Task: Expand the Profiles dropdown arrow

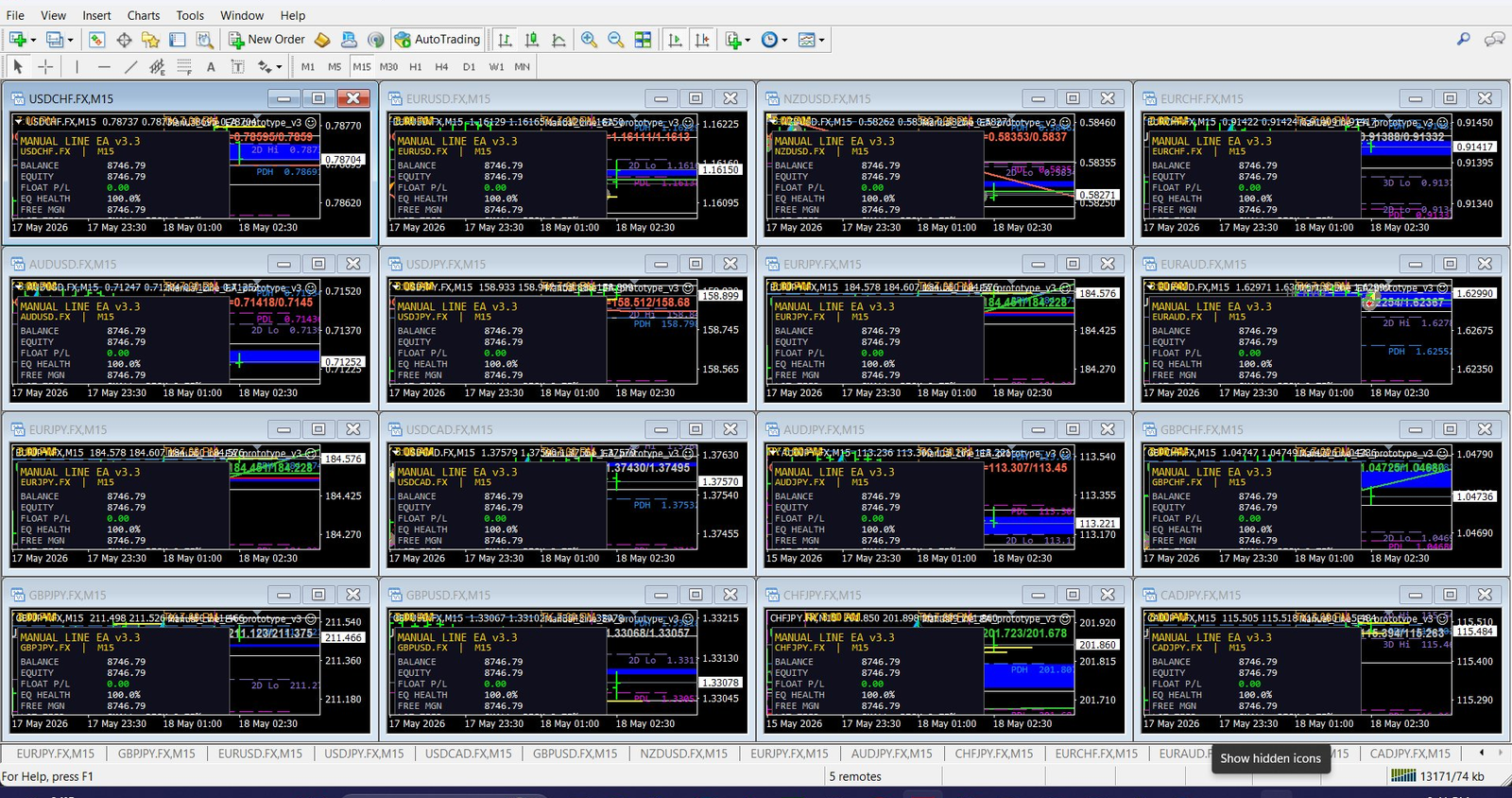Action: [x=71, y=41]
